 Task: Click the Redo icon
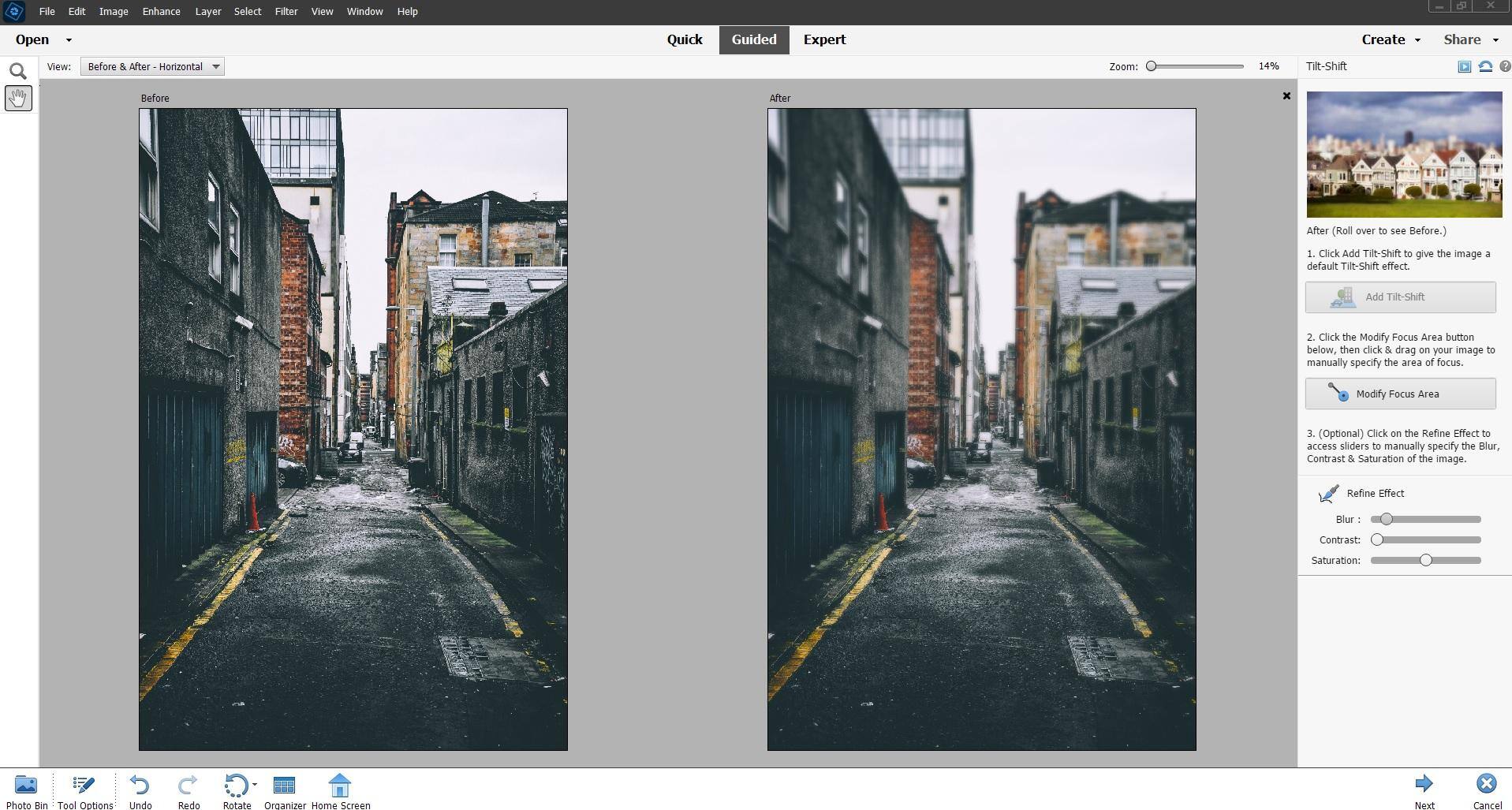point(188,786)
